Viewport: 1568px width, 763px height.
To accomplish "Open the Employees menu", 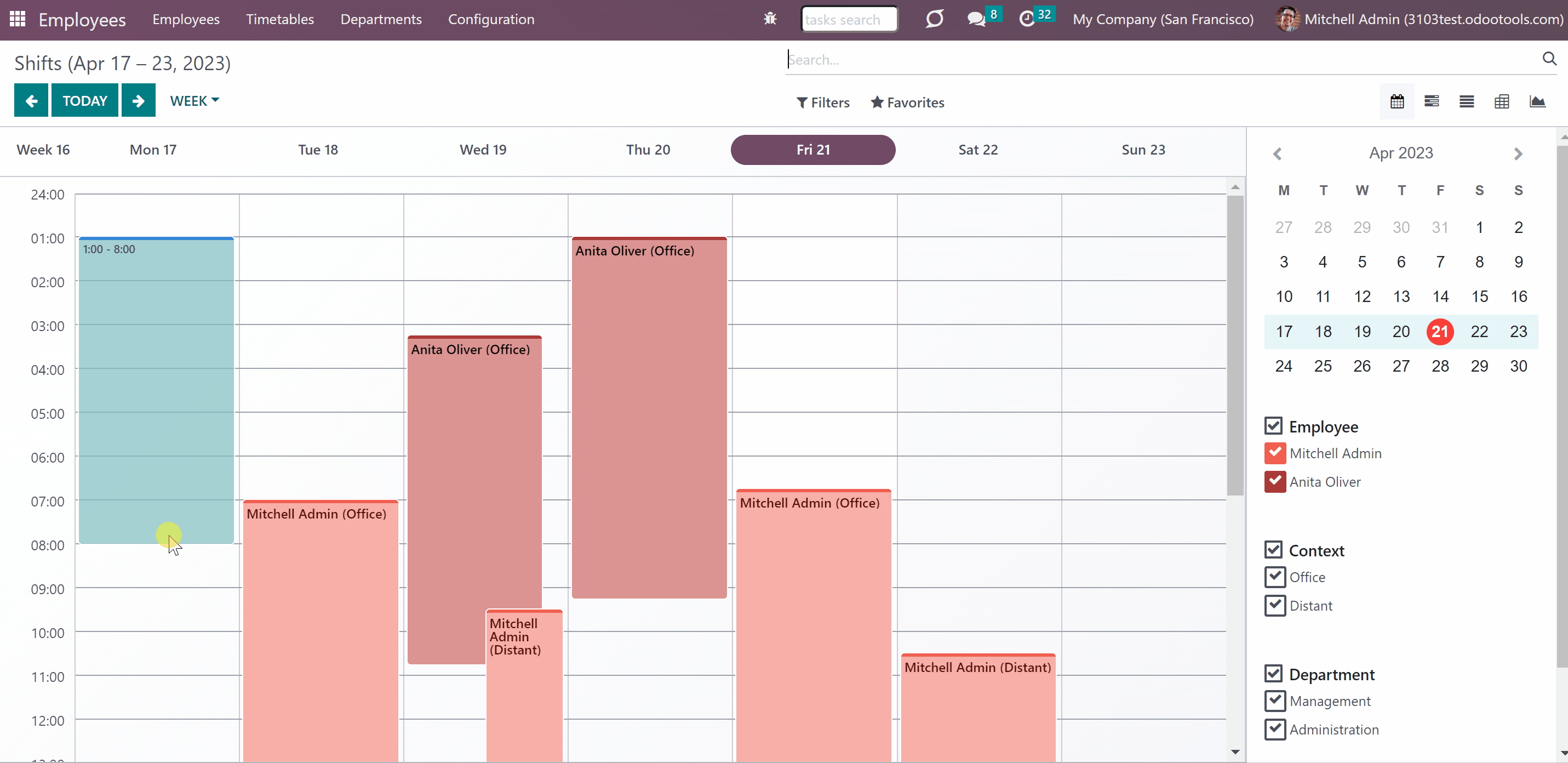I will tap(186, 19).
